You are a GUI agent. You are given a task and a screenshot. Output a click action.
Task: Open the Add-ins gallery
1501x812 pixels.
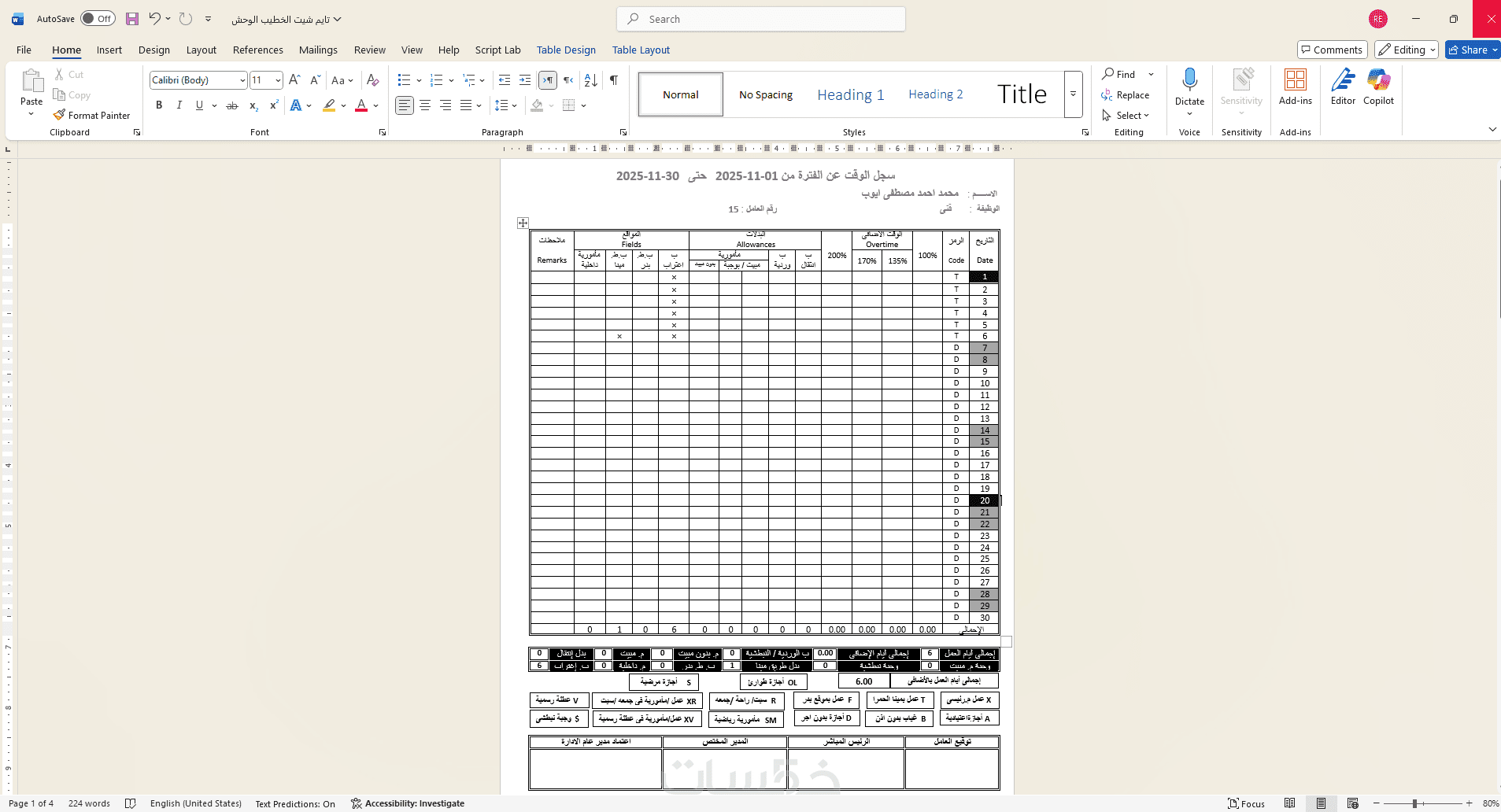click(1295, 87)
